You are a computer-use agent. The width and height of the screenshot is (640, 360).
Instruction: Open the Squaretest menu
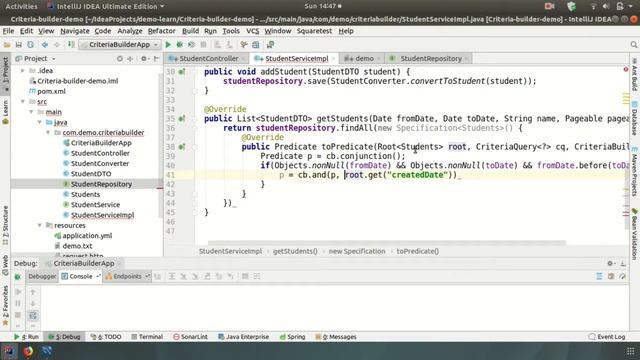(x=314, y=31)
